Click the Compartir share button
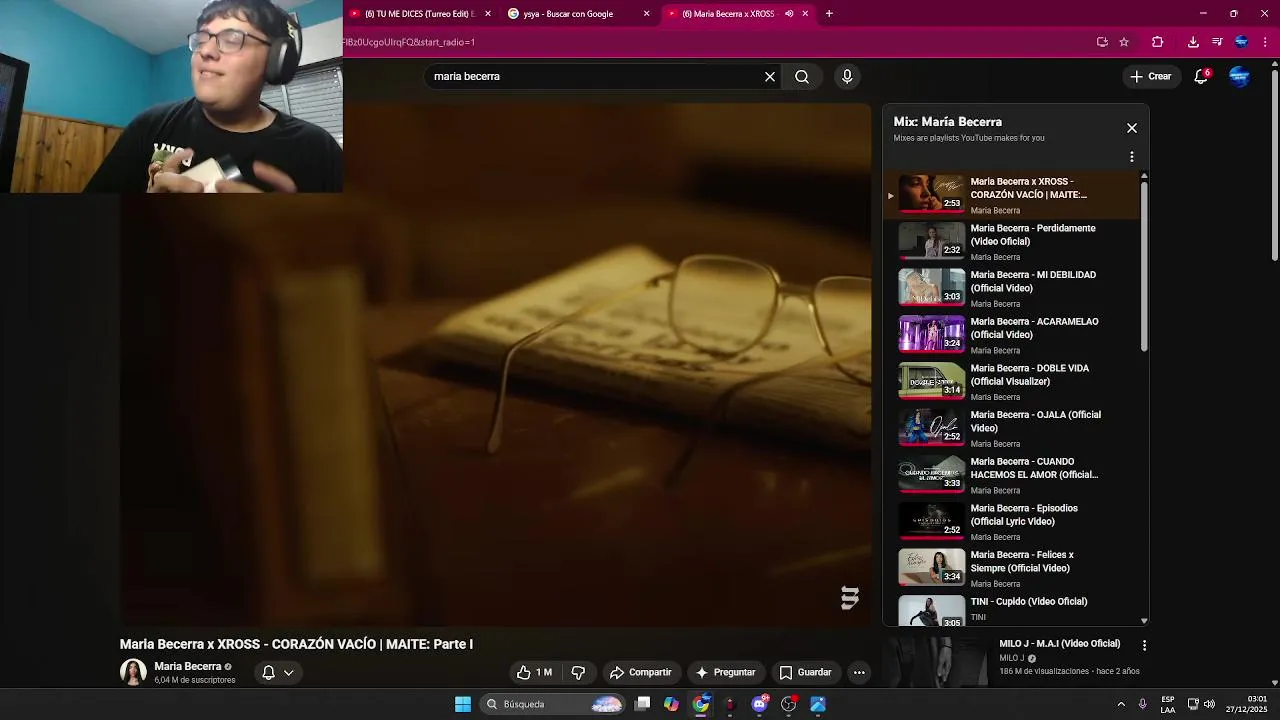1280x720 pixels. pyautogui.click(x=640, y=672)
